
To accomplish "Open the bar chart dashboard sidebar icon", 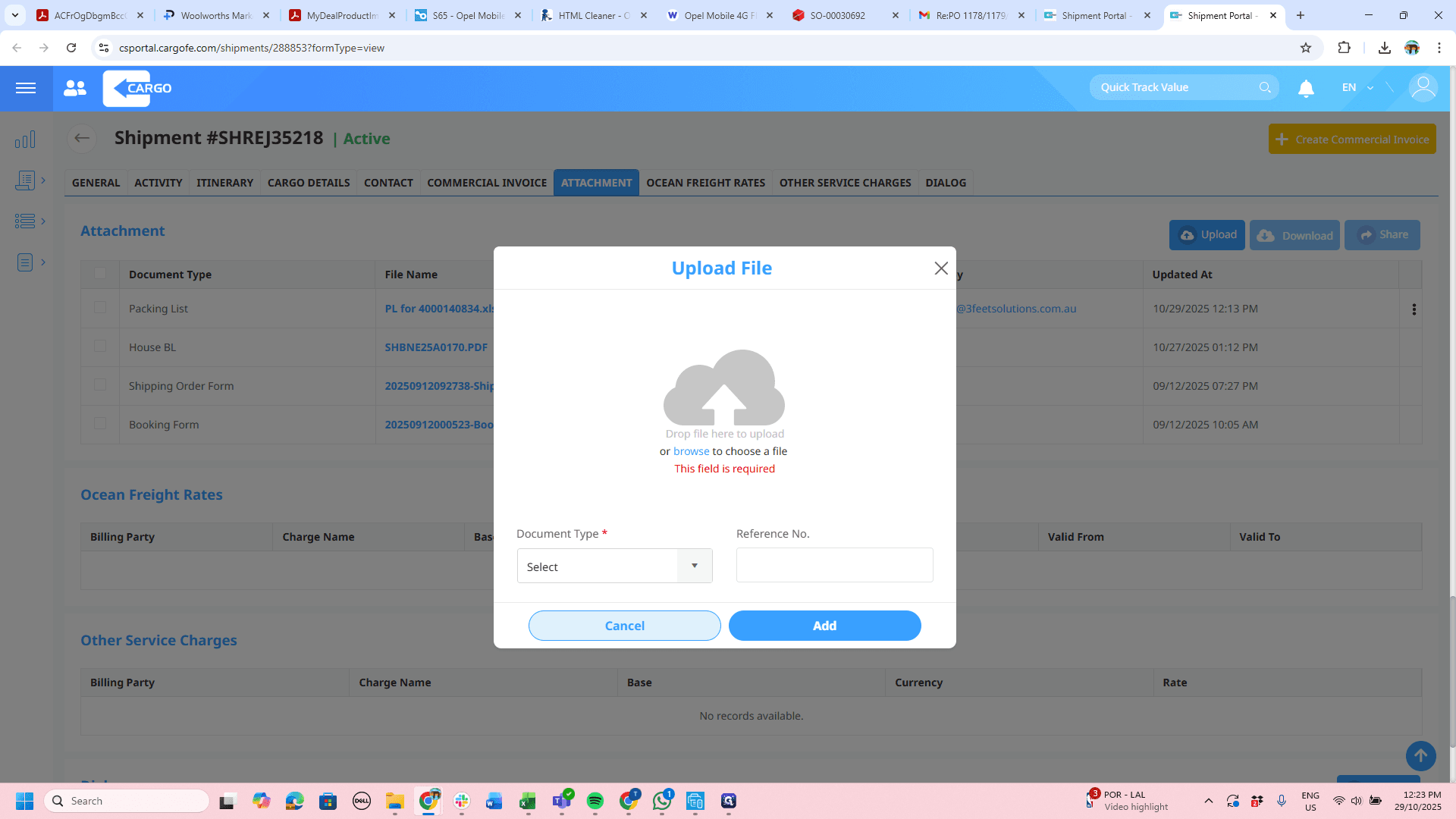I will [x=25, y=140].
